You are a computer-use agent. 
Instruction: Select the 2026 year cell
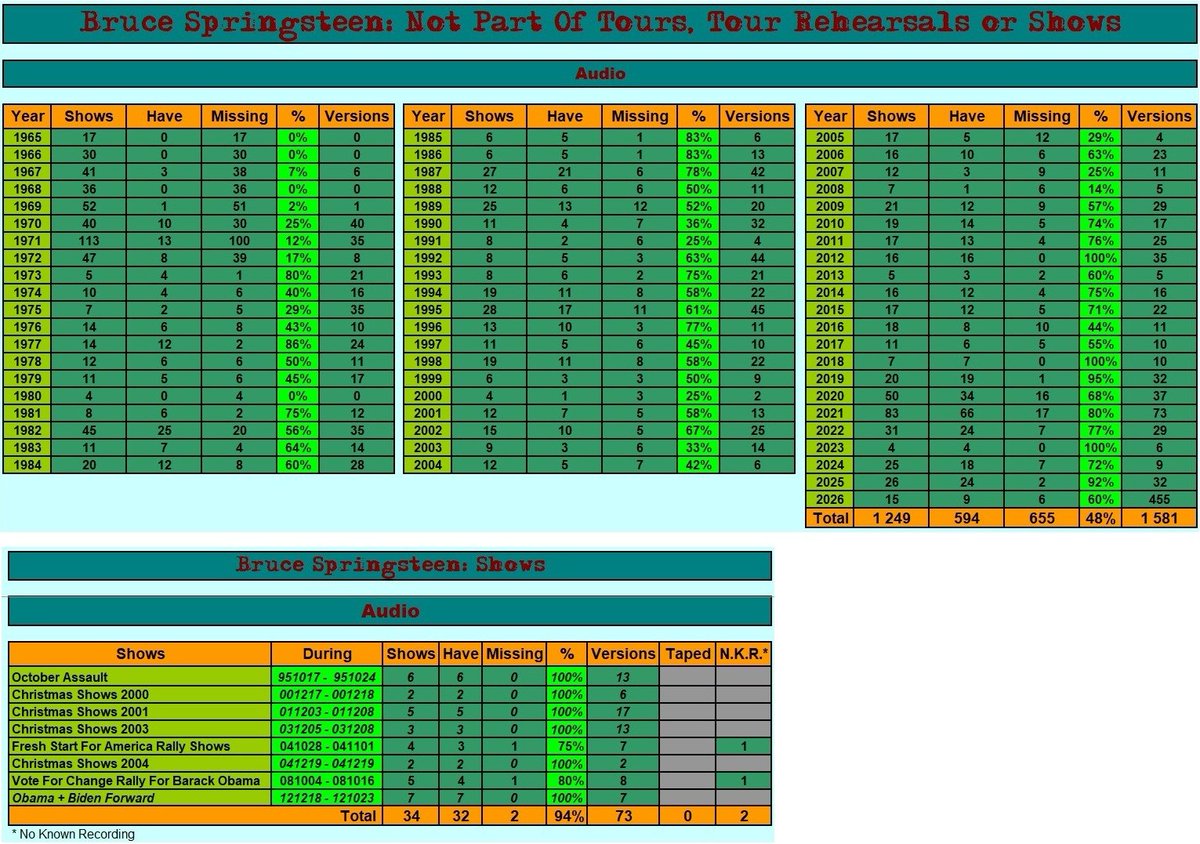point(829,500)
